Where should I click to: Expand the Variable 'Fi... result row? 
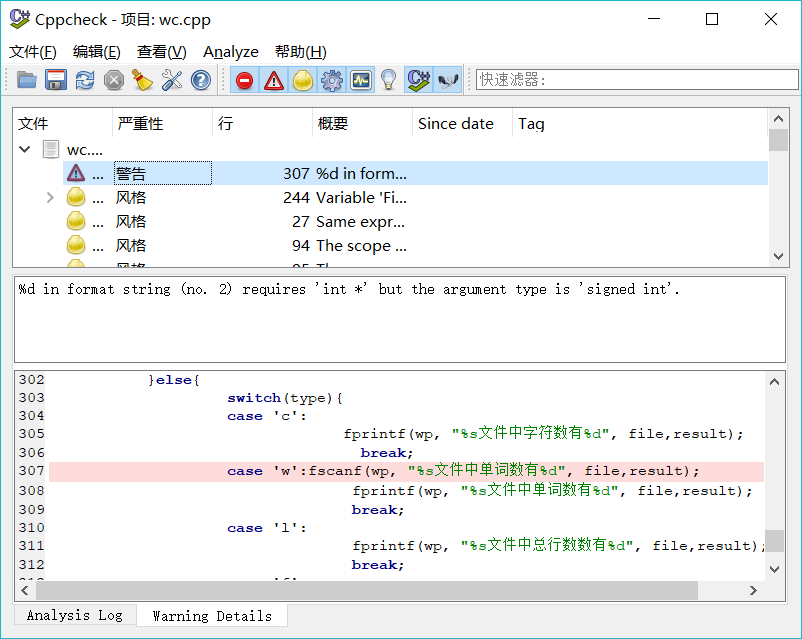click(50, 197)
